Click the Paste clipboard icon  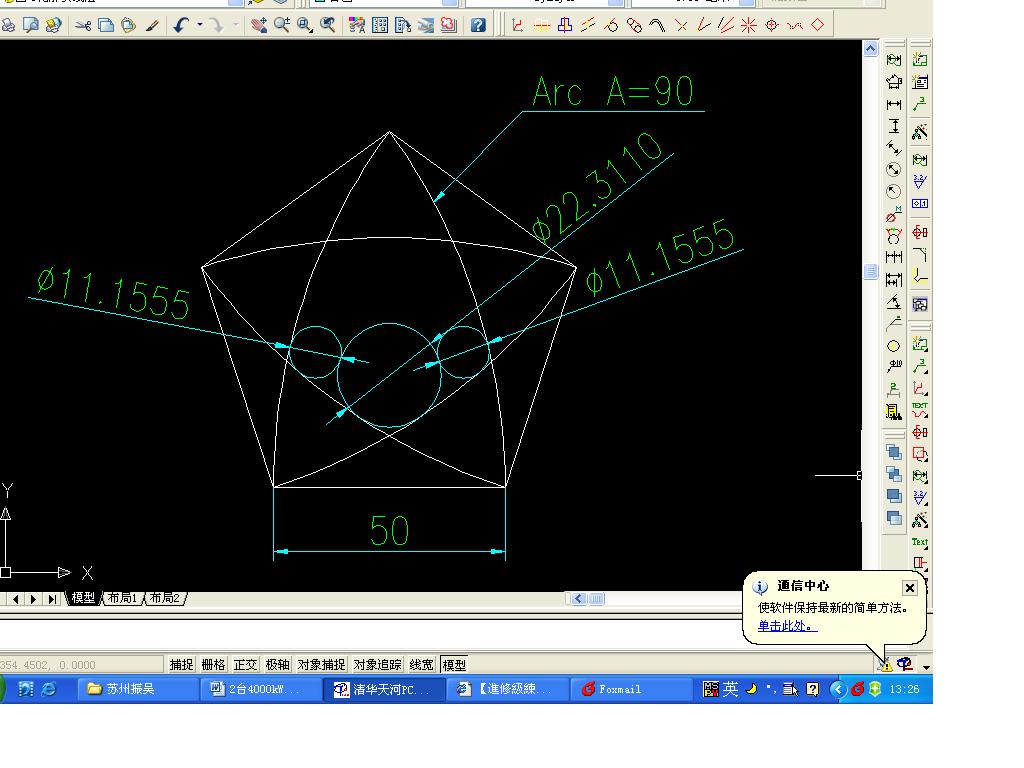tap(129, 25)
